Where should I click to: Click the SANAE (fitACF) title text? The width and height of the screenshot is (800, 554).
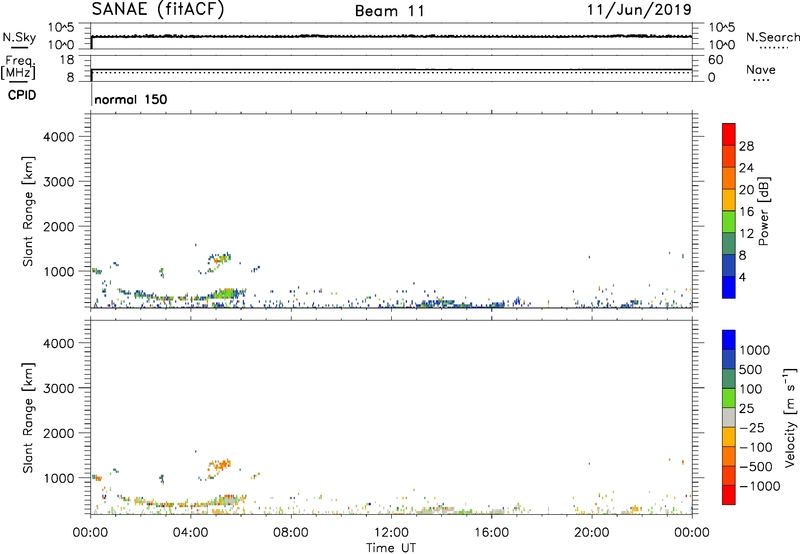[158, 10]
